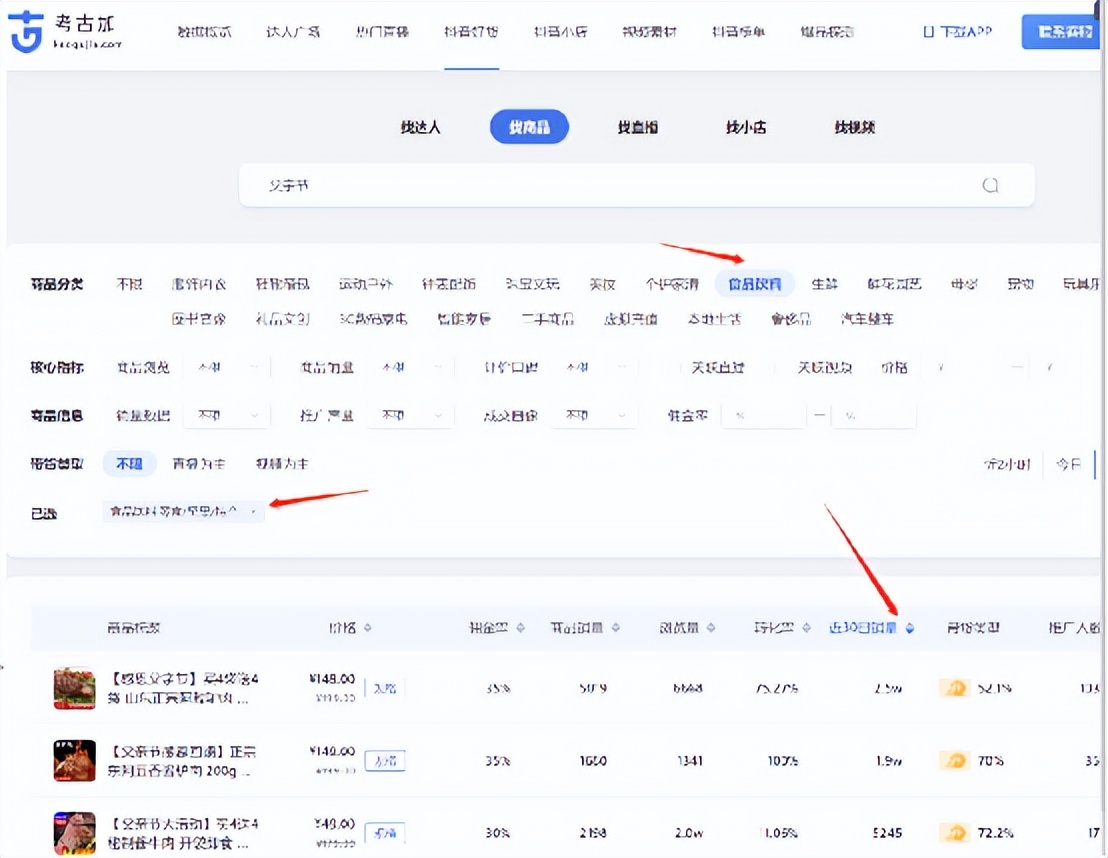Sort by the 佣金率 column arrows
1108x858 pixels.
click(521, 628)
